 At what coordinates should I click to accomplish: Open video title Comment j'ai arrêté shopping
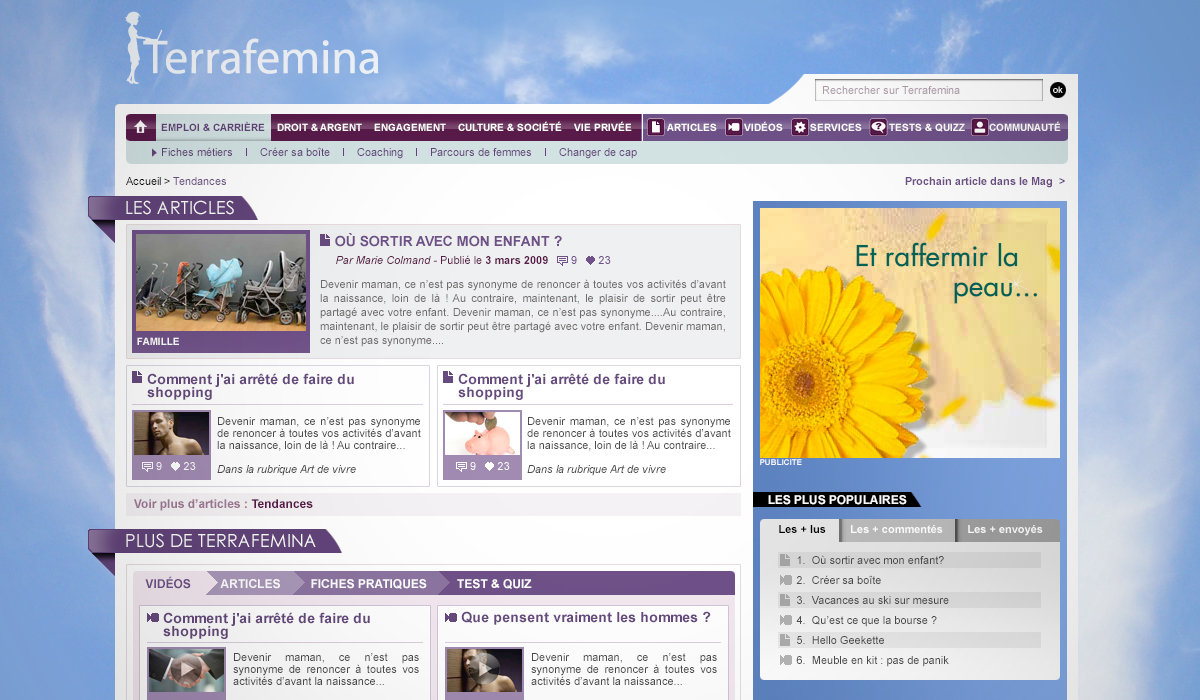click(x=267, y=625)
